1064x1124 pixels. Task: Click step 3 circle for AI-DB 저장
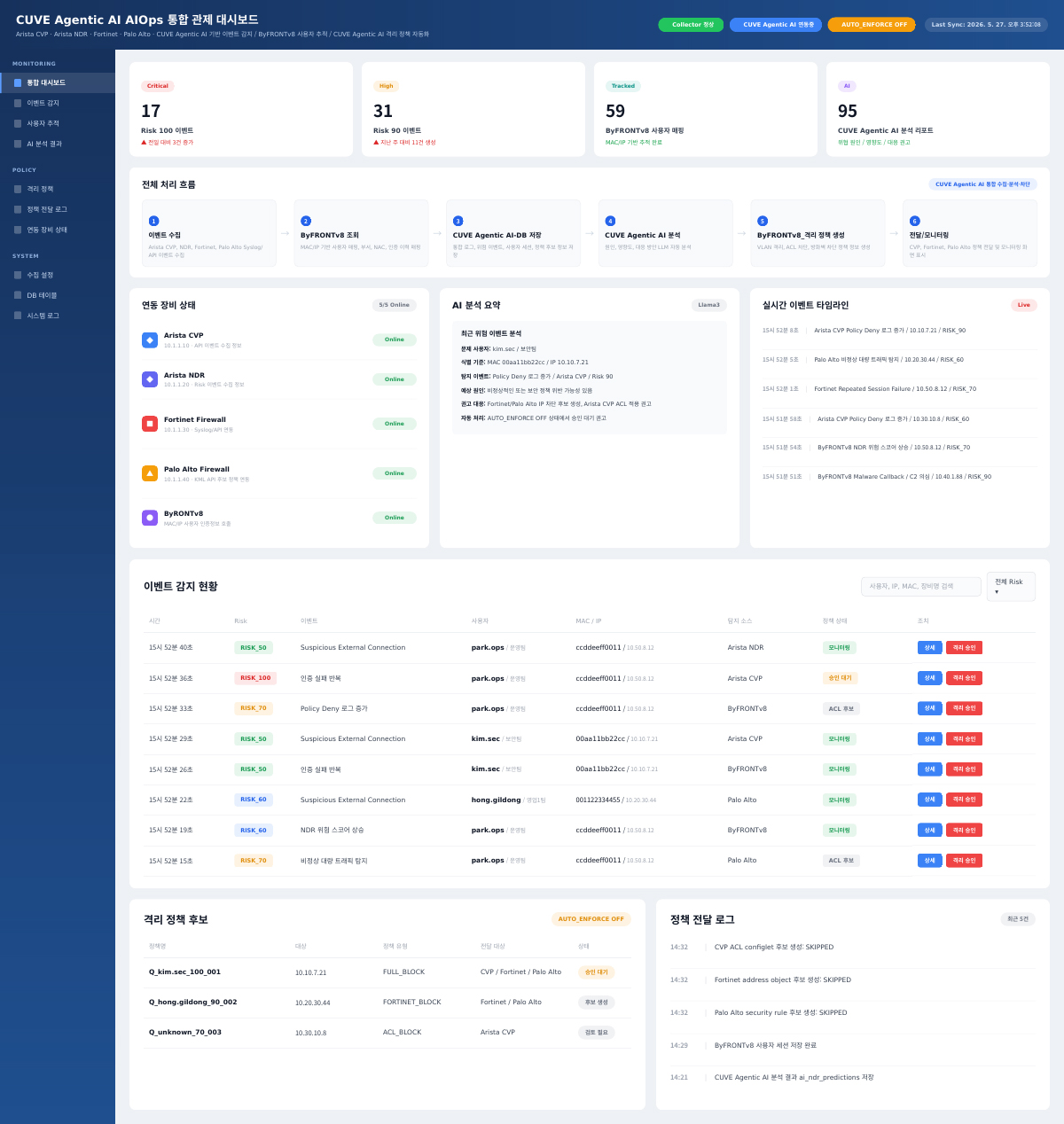pos(458,221)
